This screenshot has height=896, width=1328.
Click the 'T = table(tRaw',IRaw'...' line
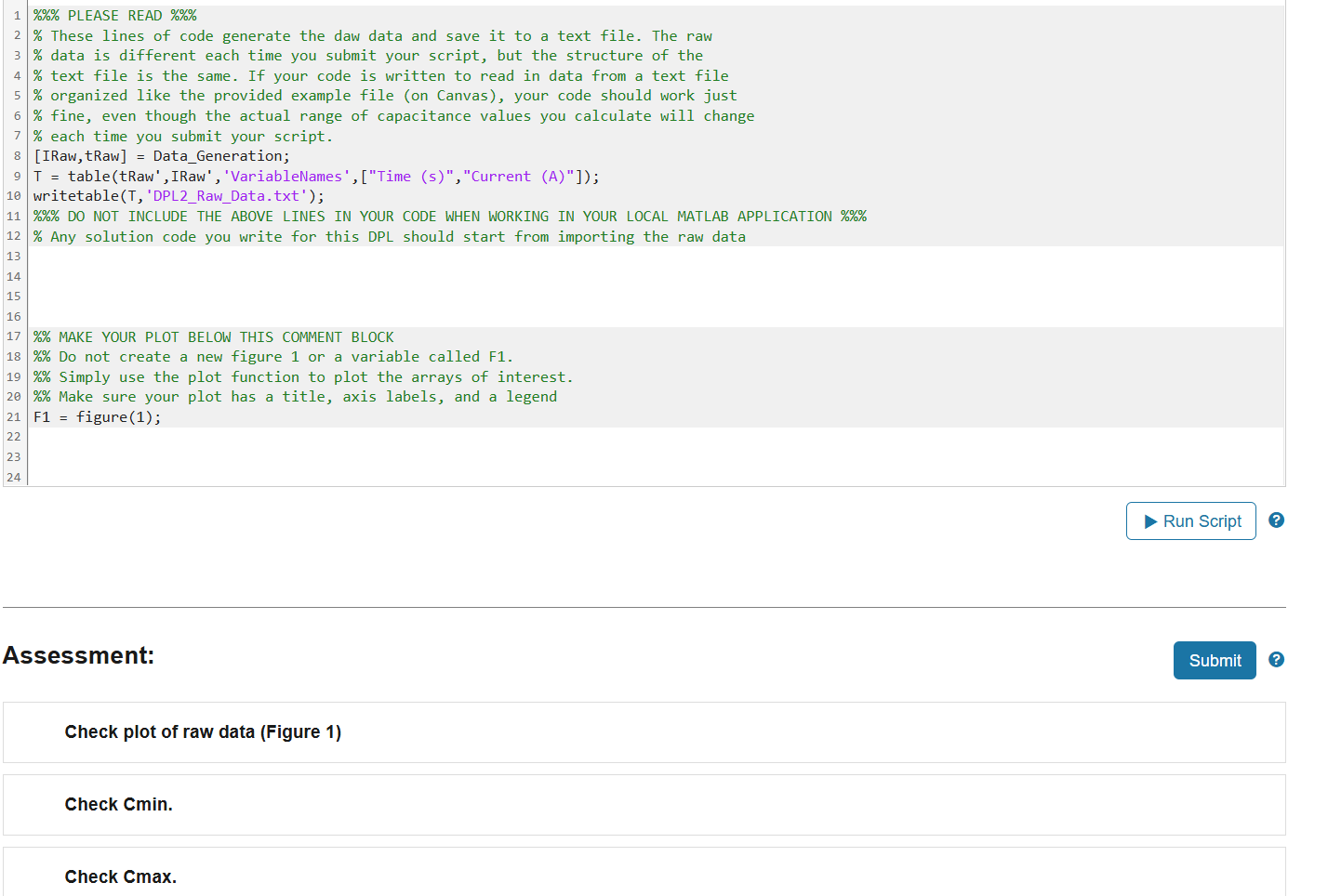coord(316,177)
